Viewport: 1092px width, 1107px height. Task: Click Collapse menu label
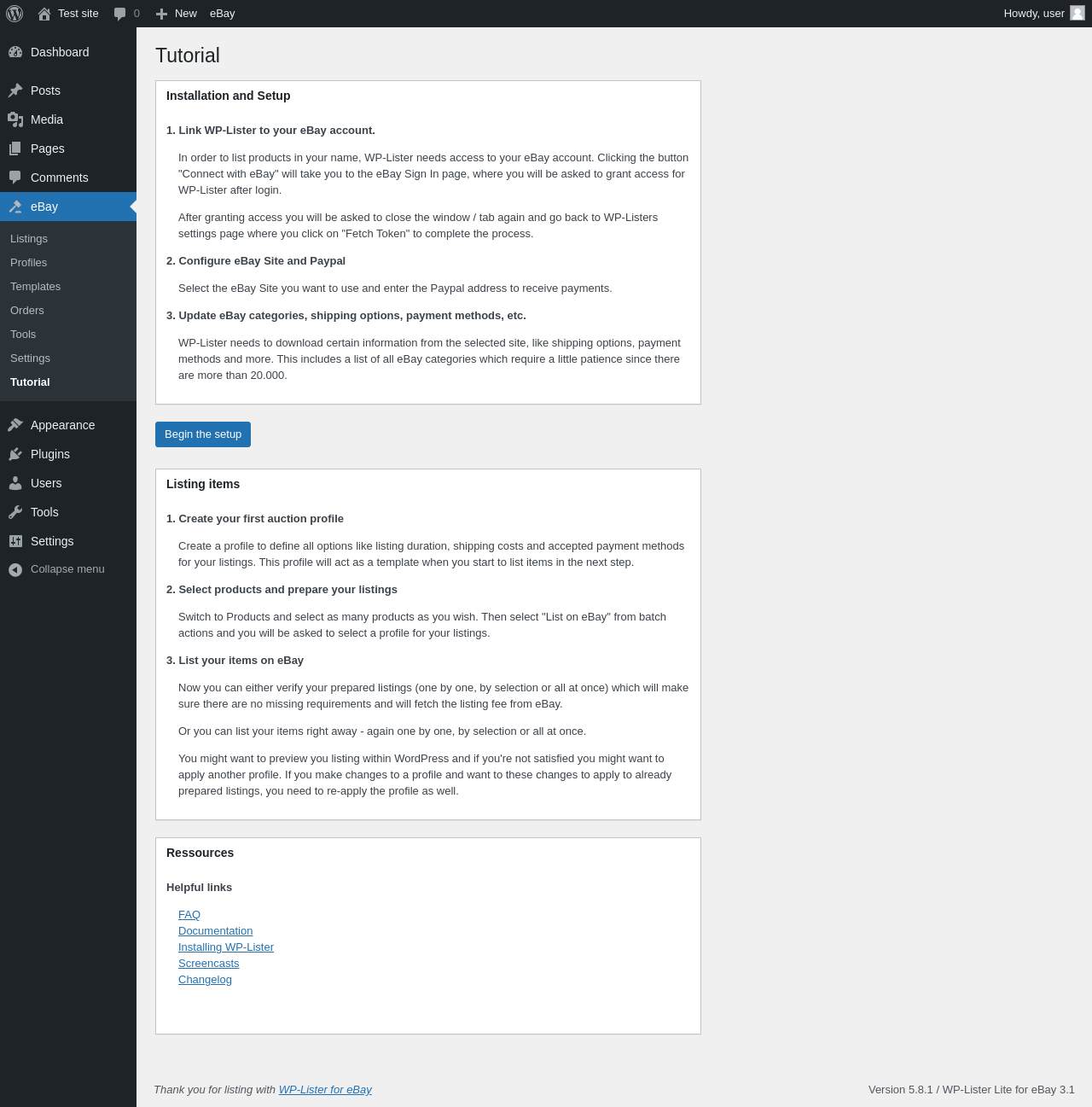pos(67,569)
